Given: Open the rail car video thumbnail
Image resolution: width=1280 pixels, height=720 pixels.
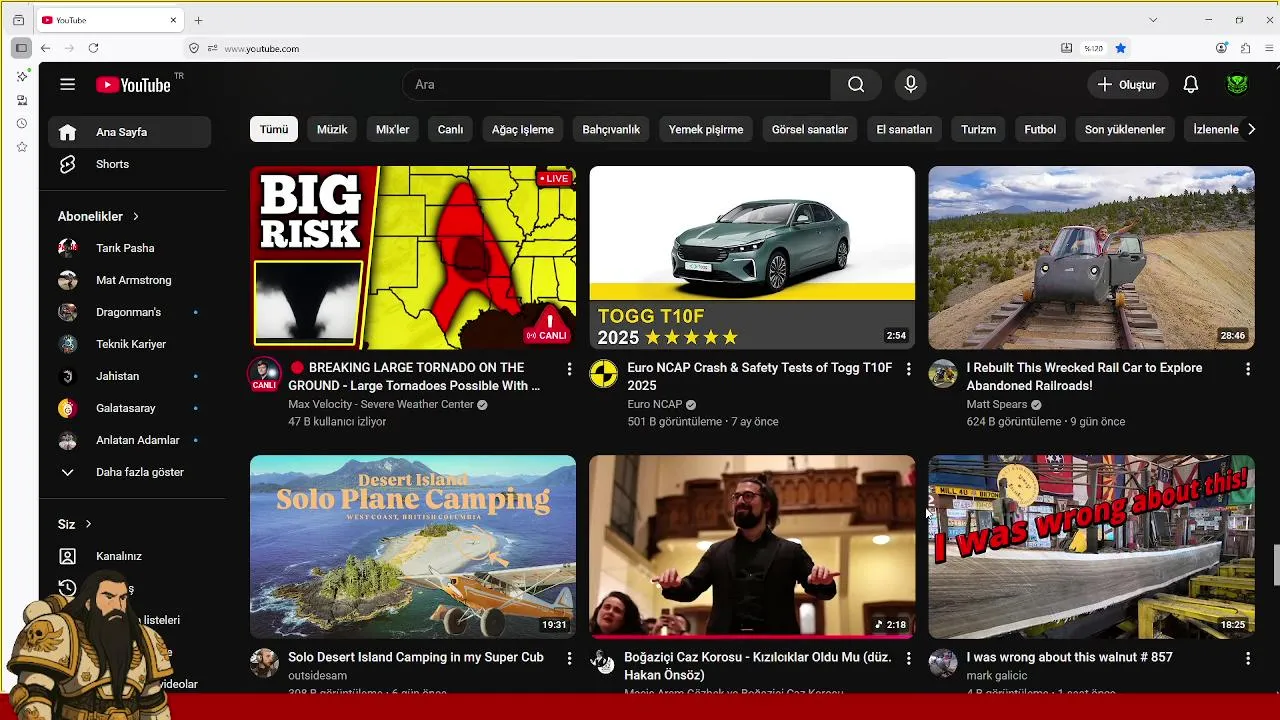Looking at the screenshot, I should tap(1091, 258).
